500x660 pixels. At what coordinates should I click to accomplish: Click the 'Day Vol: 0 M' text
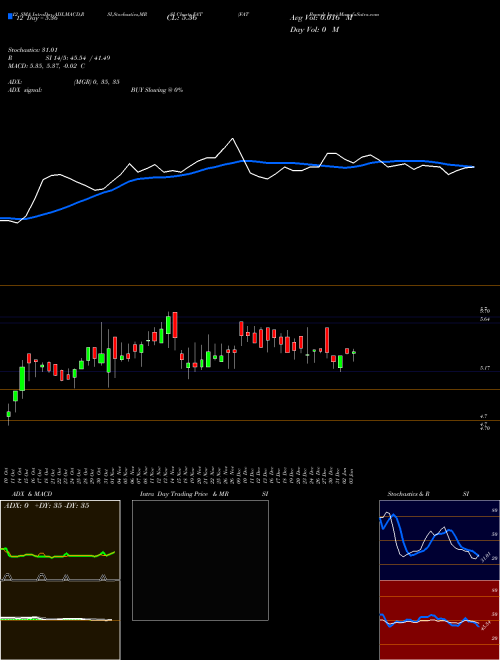pyautogui.click(x=314, y=30)
